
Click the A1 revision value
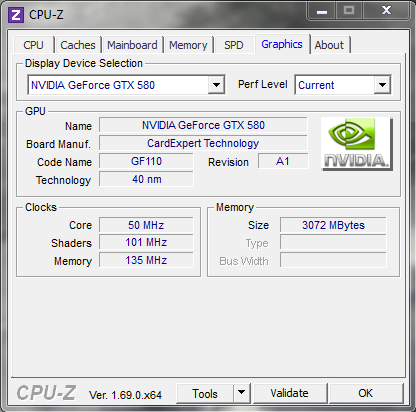pos(283,161)
